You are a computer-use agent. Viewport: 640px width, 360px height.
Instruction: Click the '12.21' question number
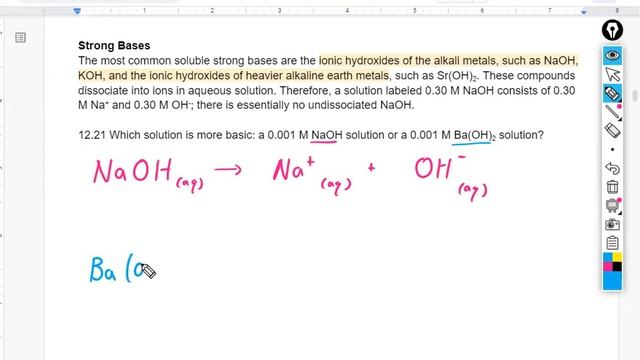[92, 135]
